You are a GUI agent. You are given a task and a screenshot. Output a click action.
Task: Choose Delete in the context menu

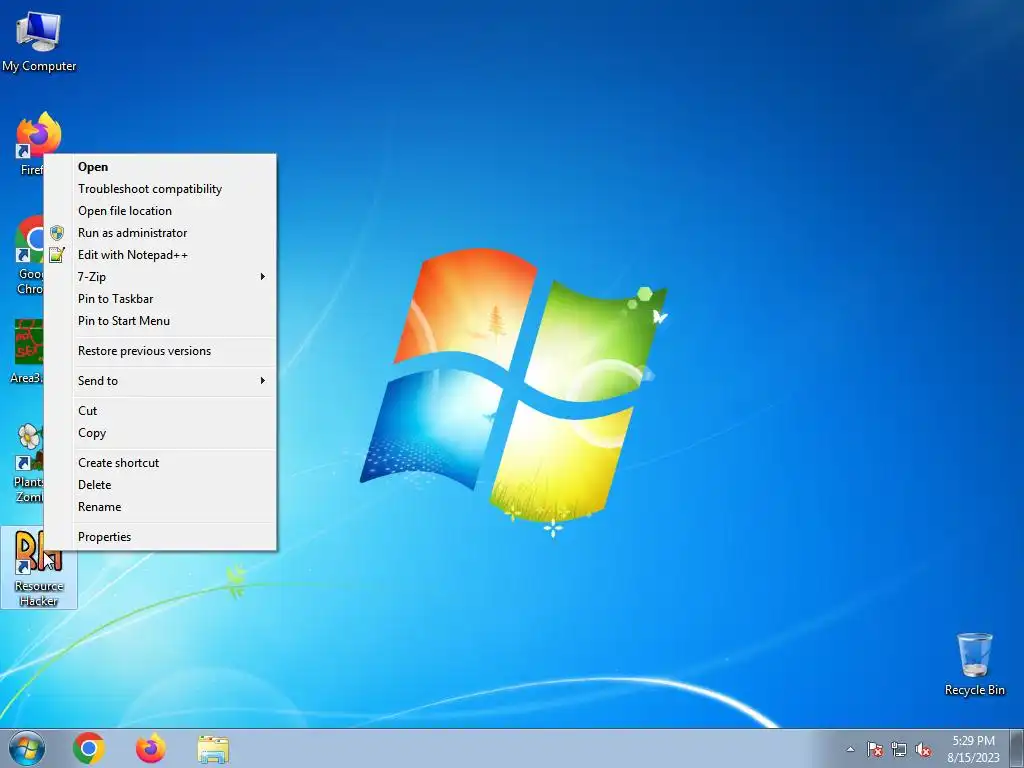click(161, 485)
